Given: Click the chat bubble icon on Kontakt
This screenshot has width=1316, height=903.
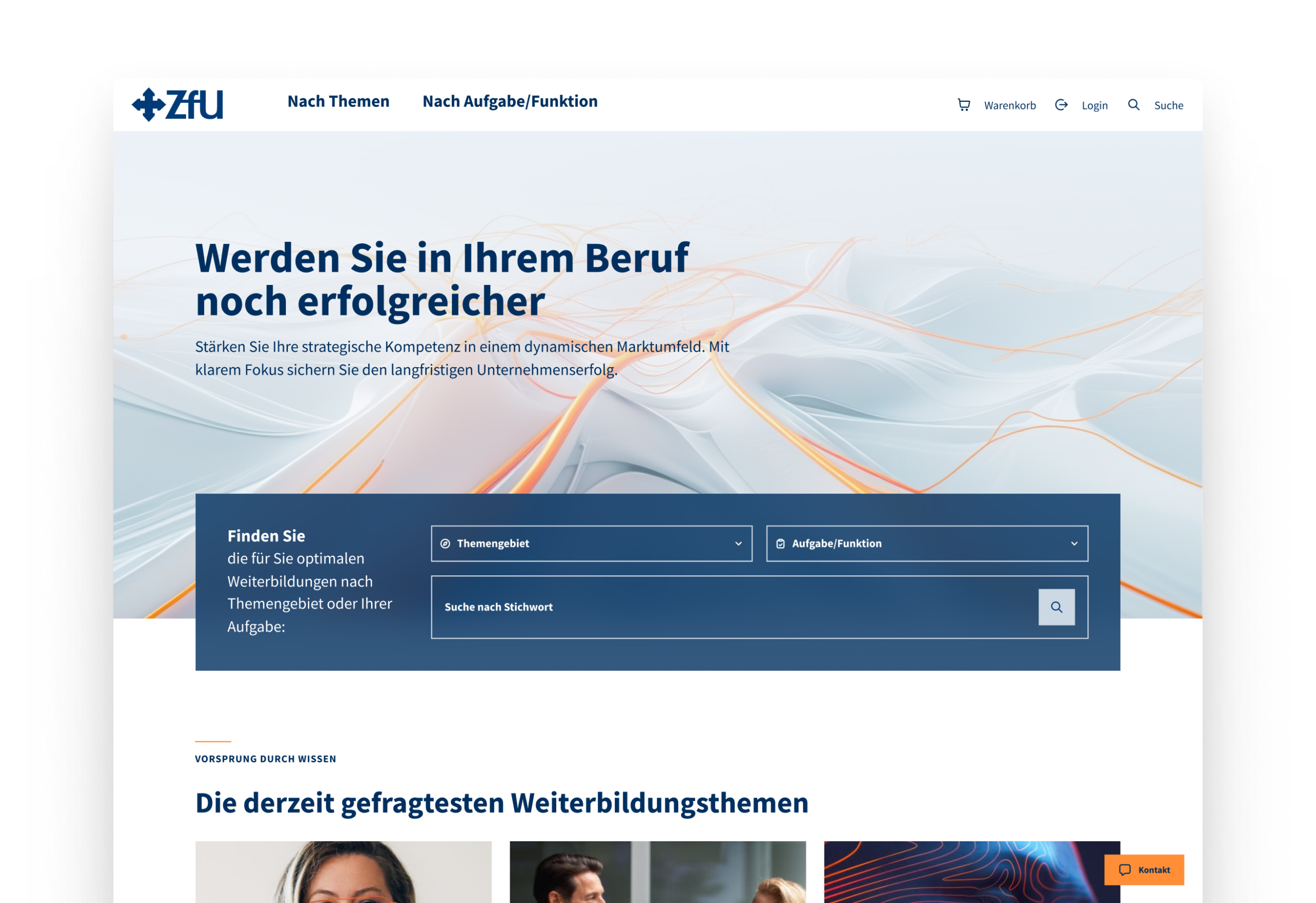Looking at the screenshot, I should point(1125,870).
